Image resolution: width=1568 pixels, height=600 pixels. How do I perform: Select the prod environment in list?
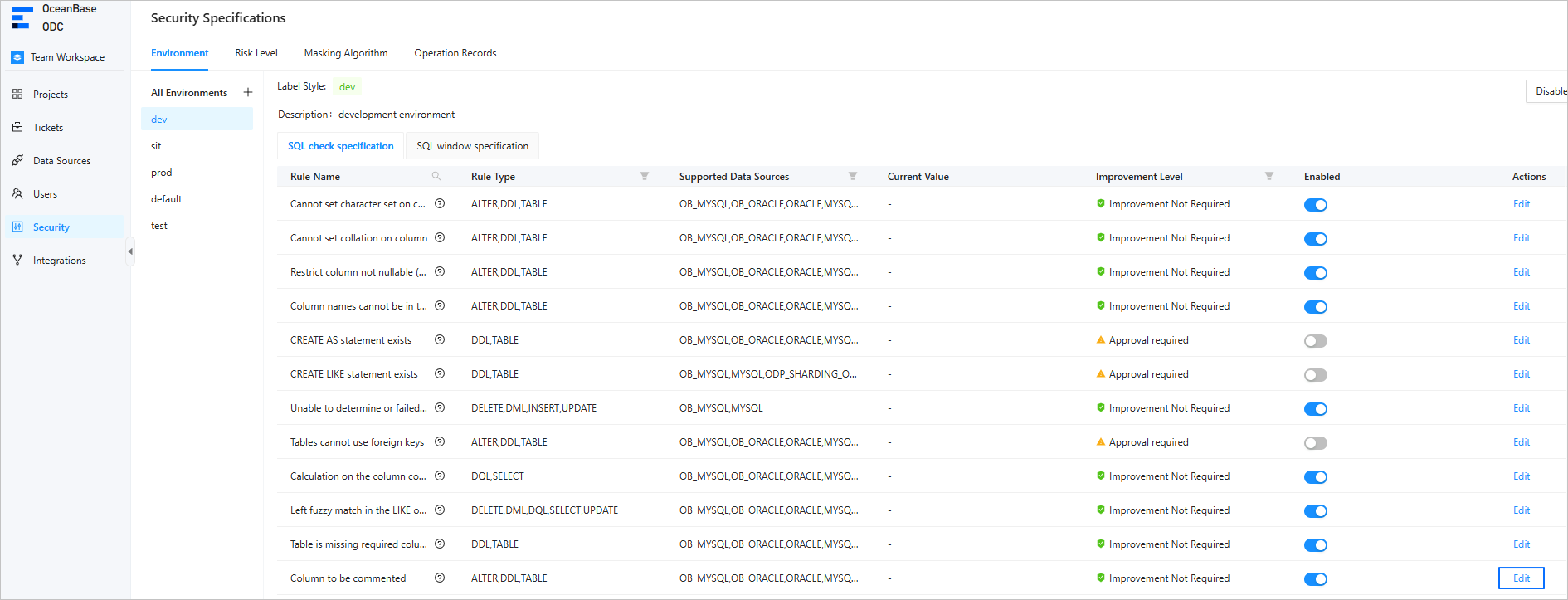(x=162, y=173)
